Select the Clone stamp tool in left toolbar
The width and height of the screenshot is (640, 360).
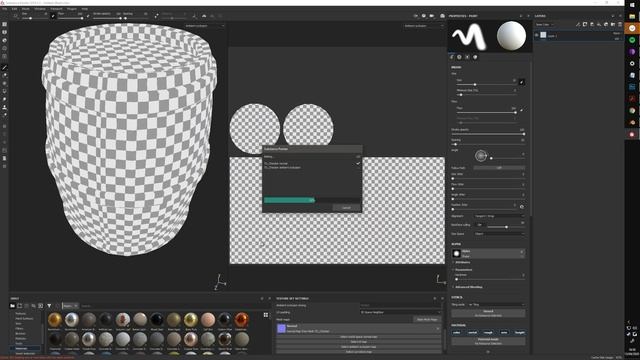pos(4,107)
